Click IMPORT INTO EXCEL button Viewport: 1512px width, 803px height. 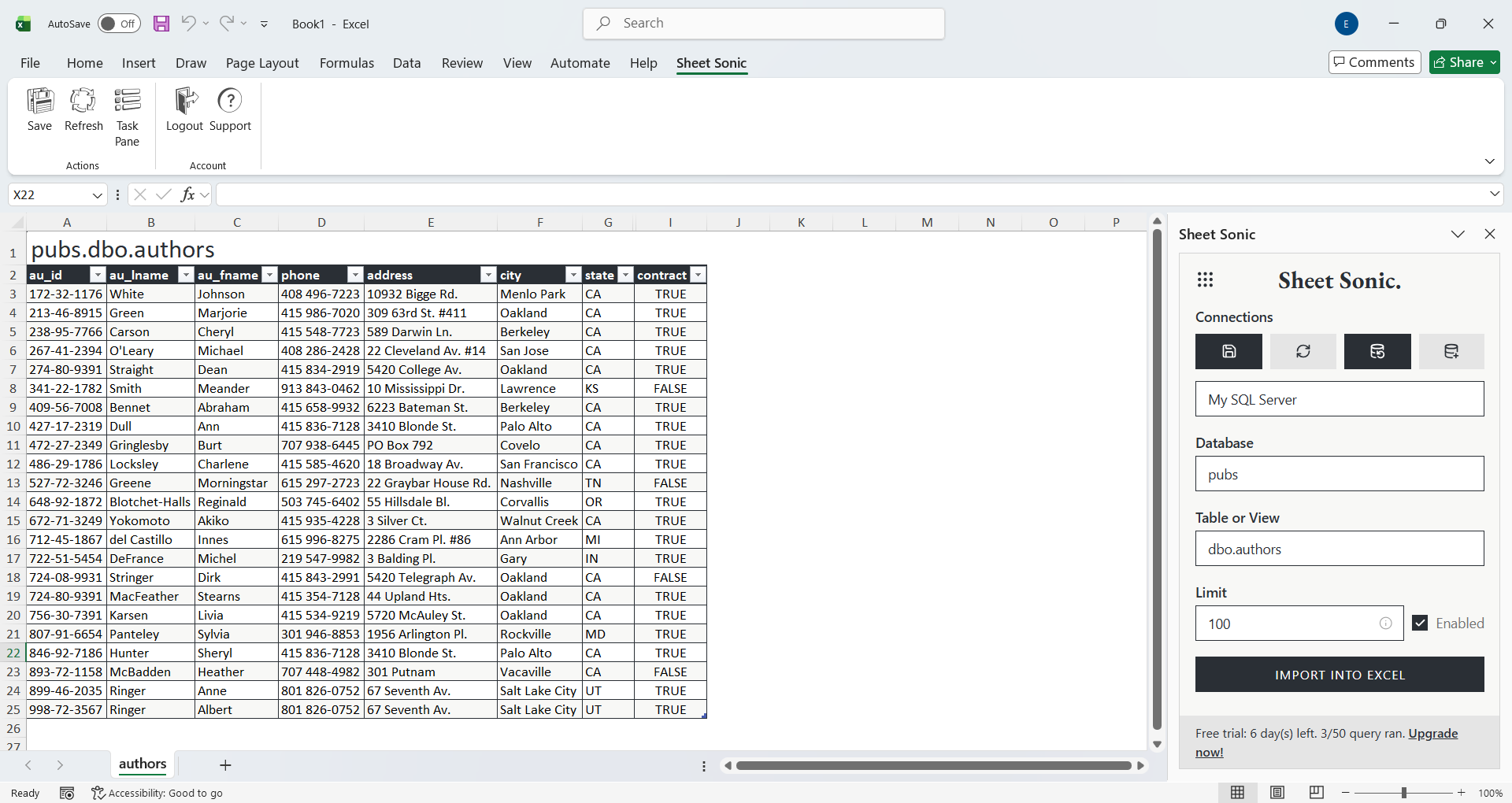click(1340, 675)
